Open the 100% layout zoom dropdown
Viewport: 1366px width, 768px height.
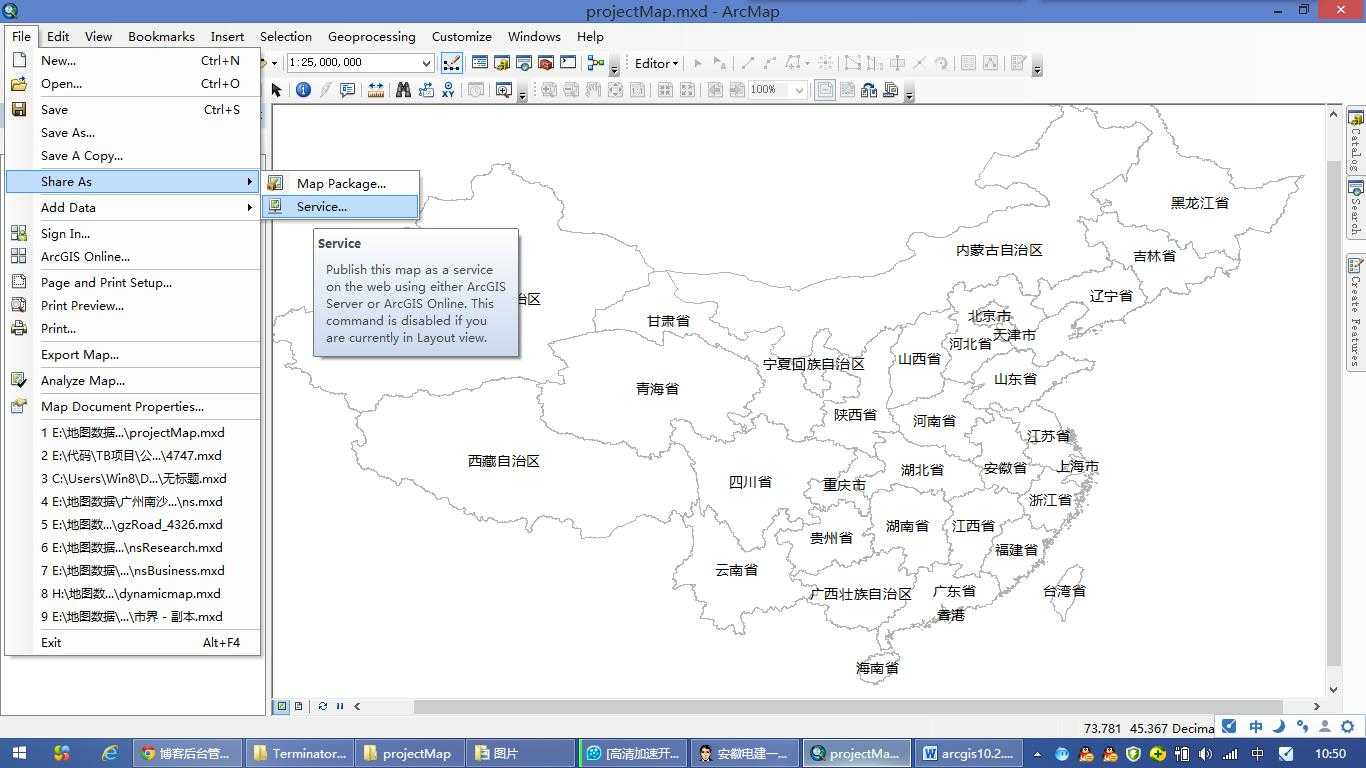(799, 90)
